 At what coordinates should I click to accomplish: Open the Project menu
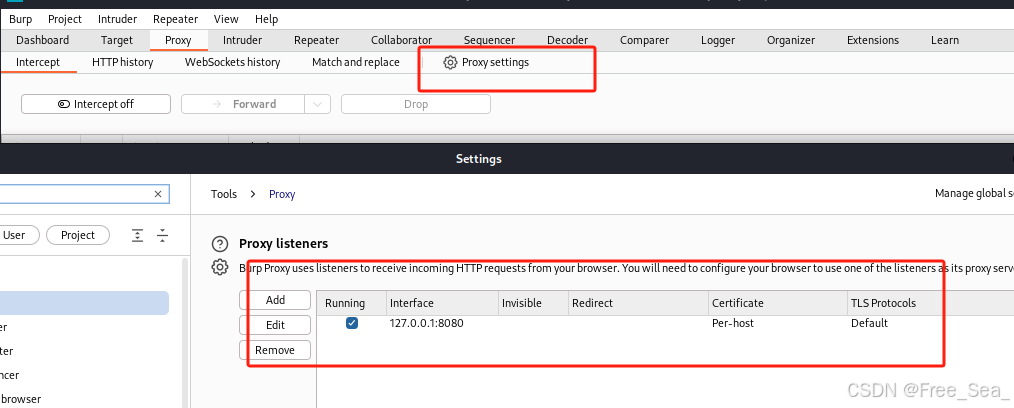pos(65,19)
